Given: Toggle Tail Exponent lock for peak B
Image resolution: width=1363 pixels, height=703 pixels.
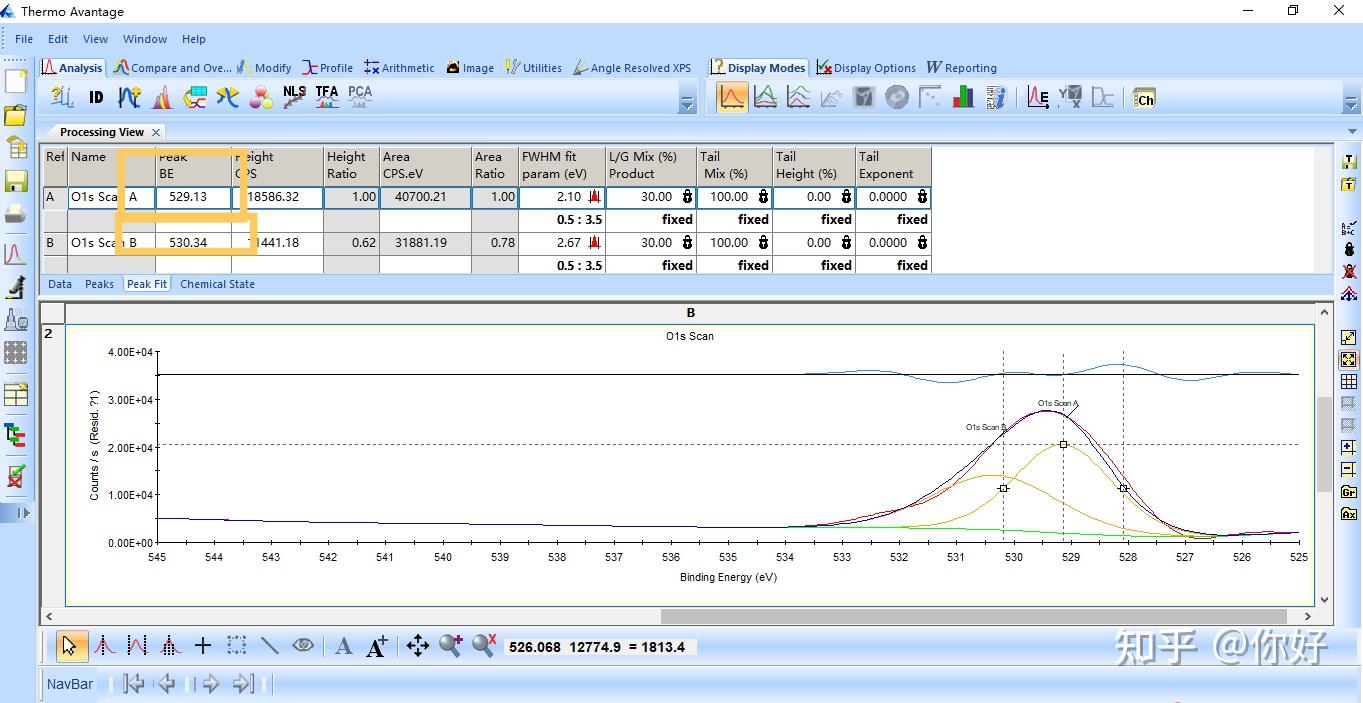Looking at the screenshot, I should pyautogui.click(x=922, y=243).
